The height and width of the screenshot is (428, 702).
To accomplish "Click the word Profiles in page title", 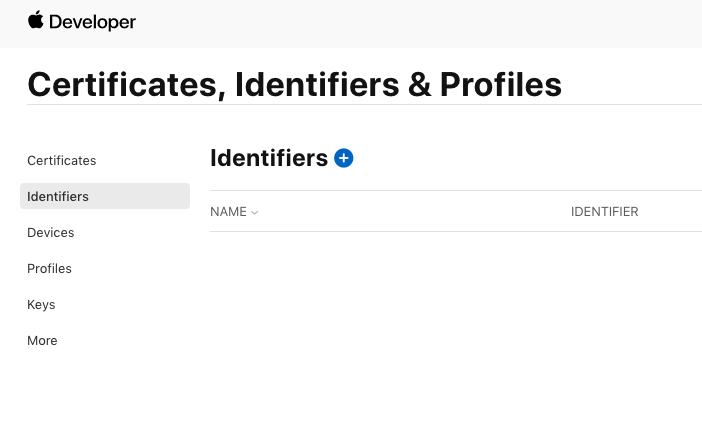I will tap(500, 84).
